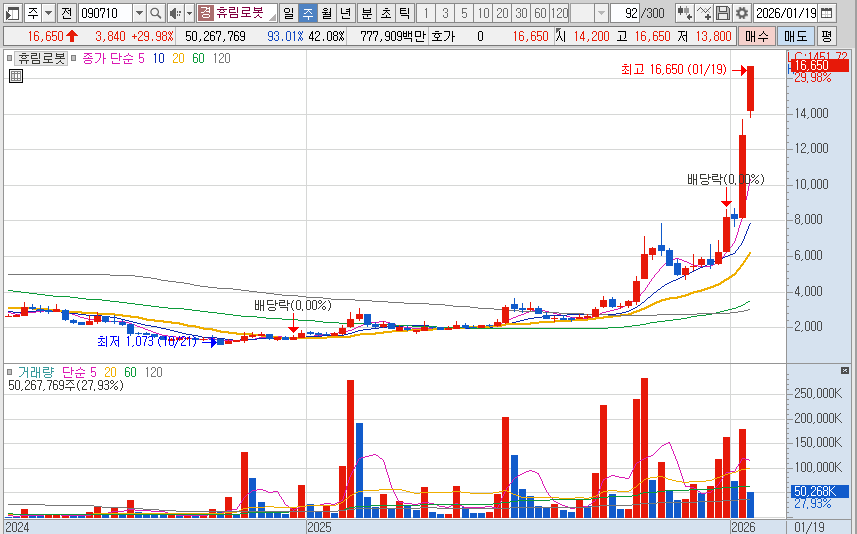Select the 5 interval button
Viewport: 857px width, 534px height.
465,13
